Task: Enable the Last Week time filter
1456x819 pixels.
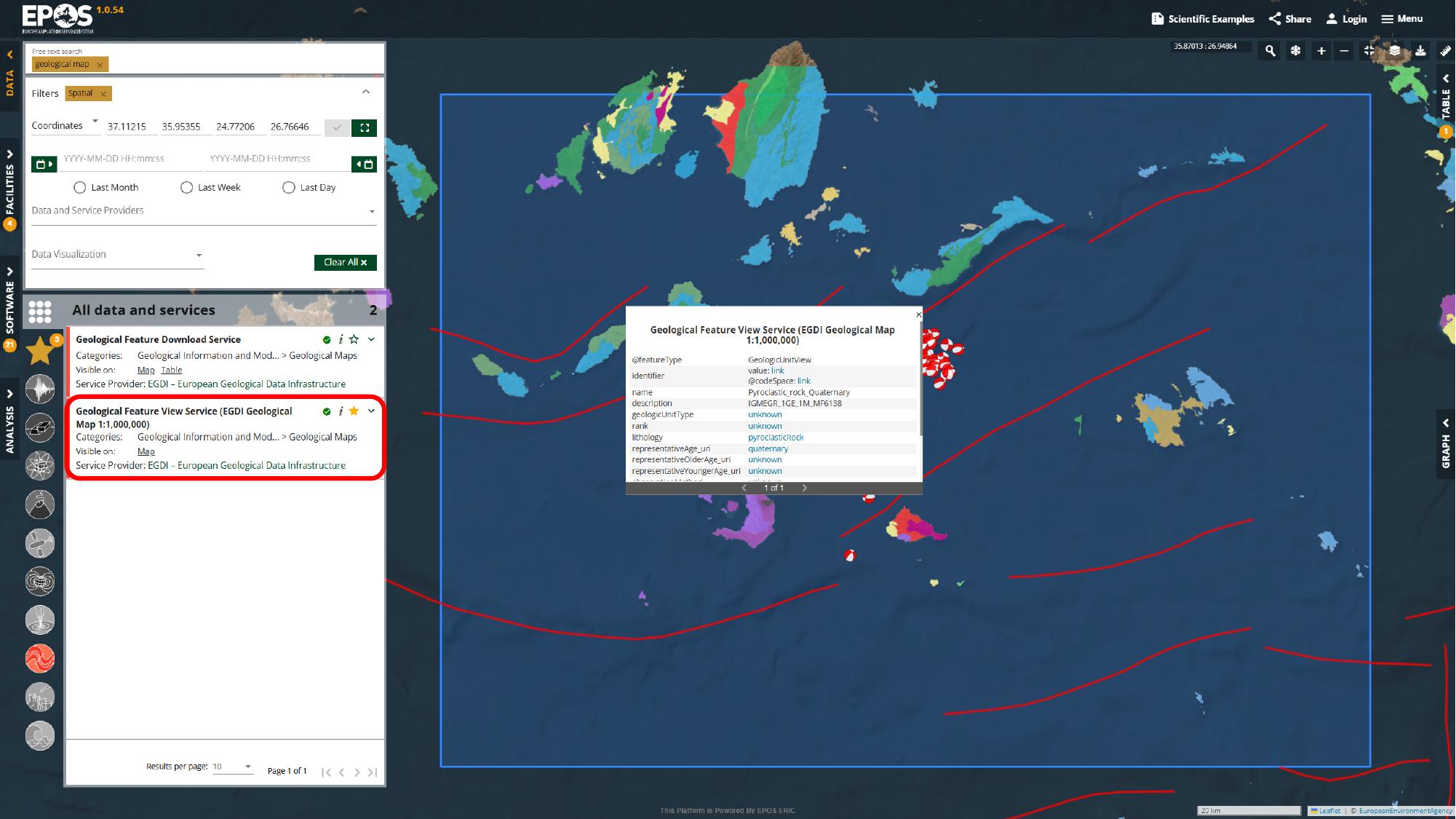Action: point(187,187)
